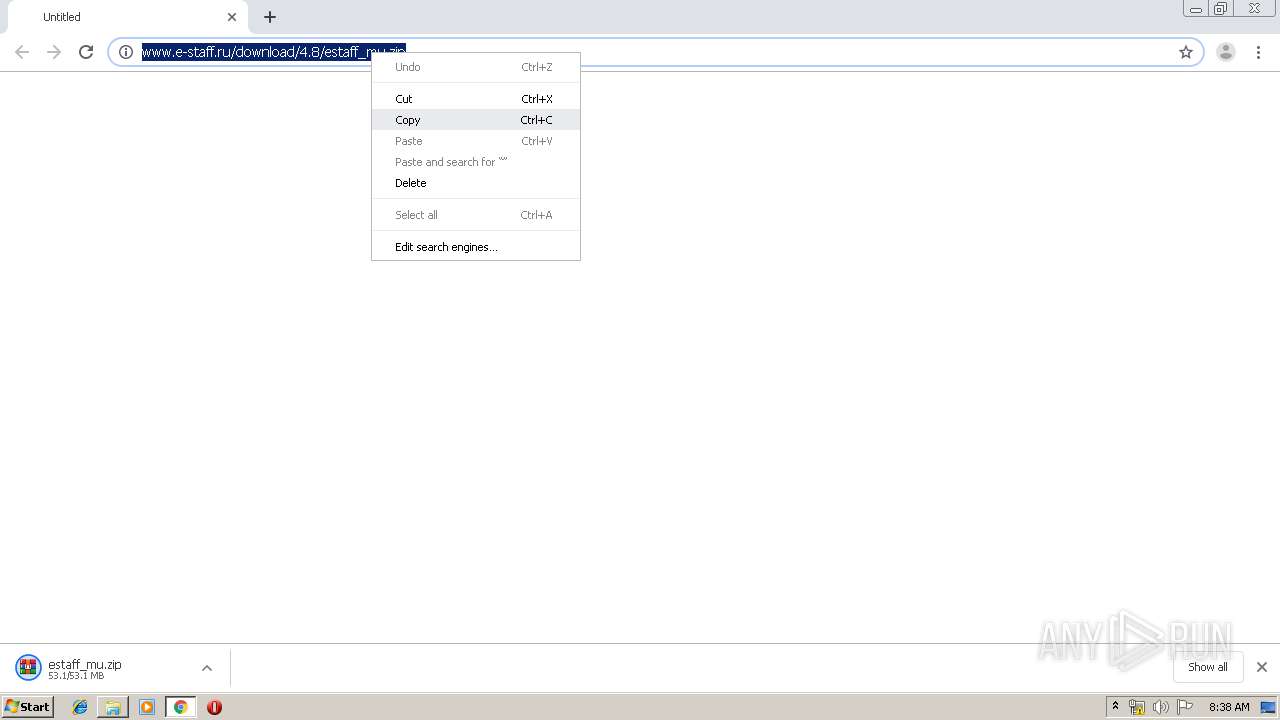The image size is (1280, 720).
Task: Restore down the Chrome window
Action: (x=1221, y=9)
